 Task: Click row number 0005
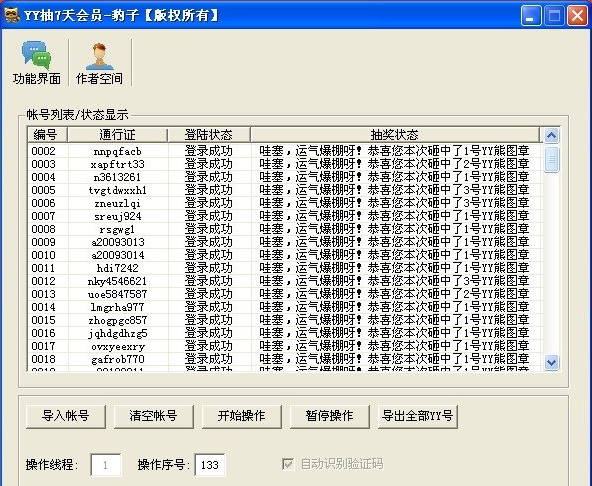[43, 190]
